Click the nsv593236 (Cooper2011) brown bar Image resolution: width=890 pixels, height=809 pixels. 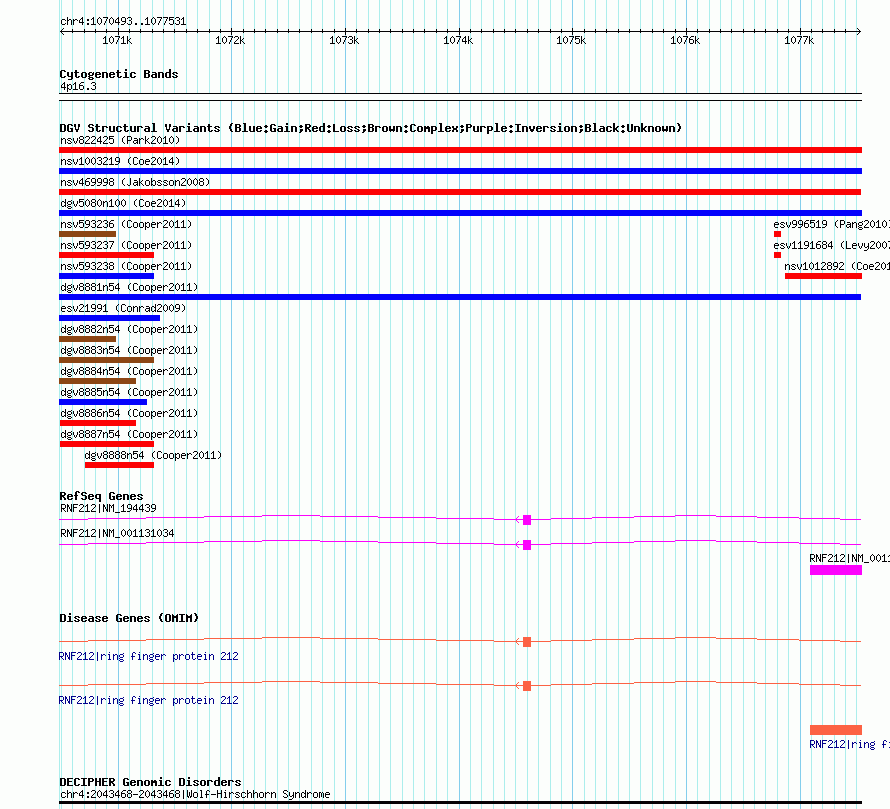click(x=87, y=234)
